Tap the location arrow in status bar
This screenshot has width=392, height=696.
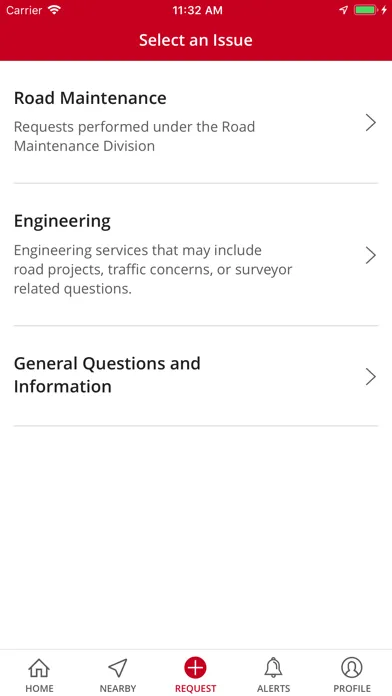pos(344,10)
